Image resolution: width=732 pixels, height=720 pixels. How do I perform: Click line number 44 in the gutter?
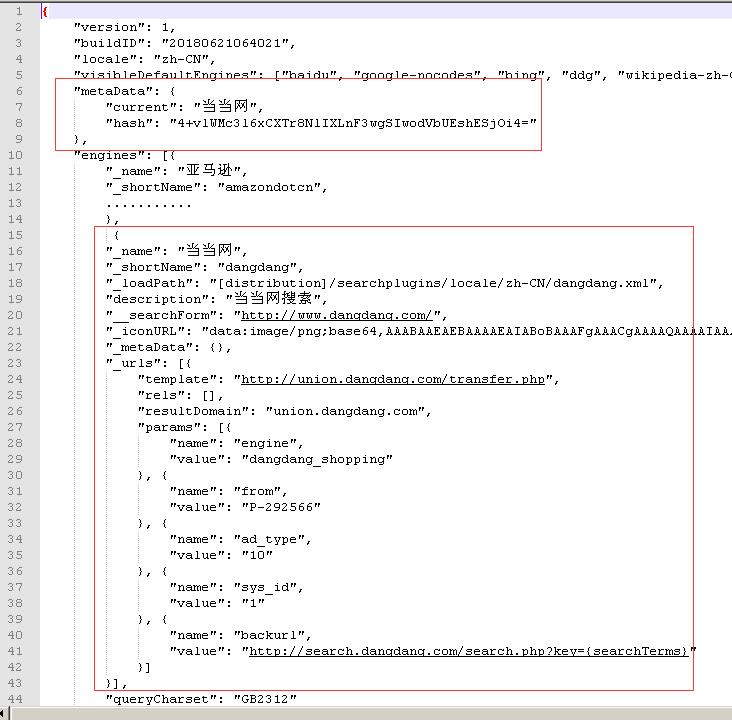15,699
